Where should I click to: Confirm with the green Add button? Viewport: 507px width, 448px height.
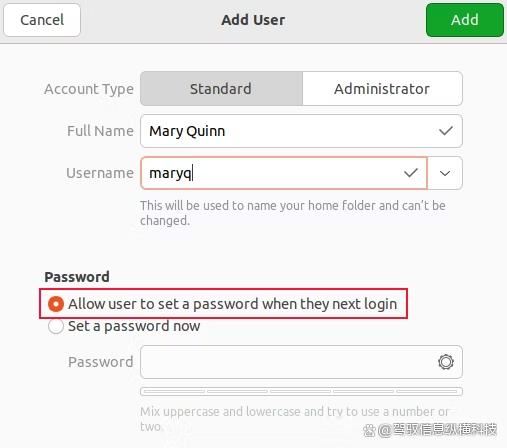[465, 20]
